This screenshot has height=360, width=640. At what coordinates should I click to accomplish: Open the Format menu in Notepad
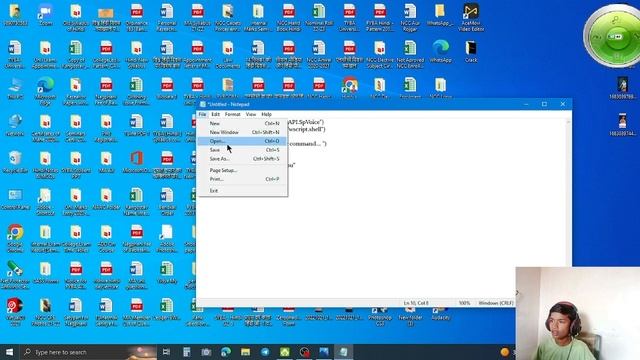click(x=233, y=114)
